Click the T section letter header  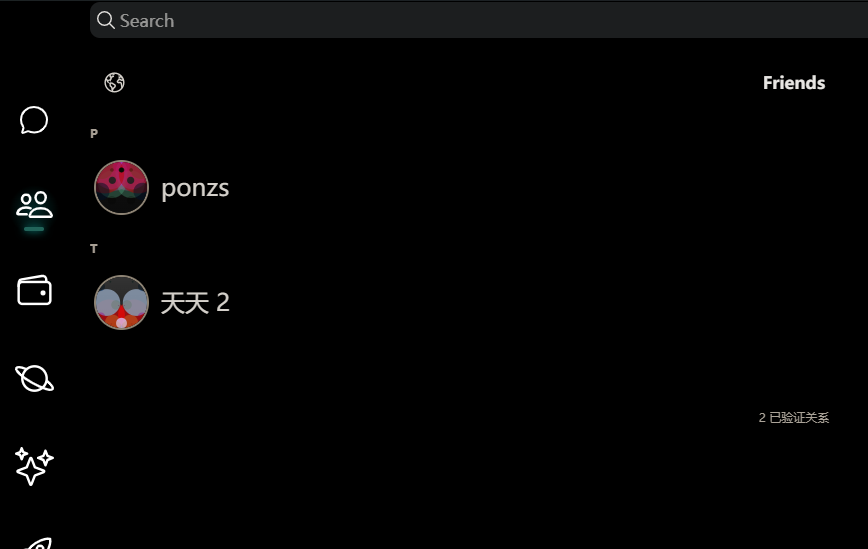pos(94,248)
